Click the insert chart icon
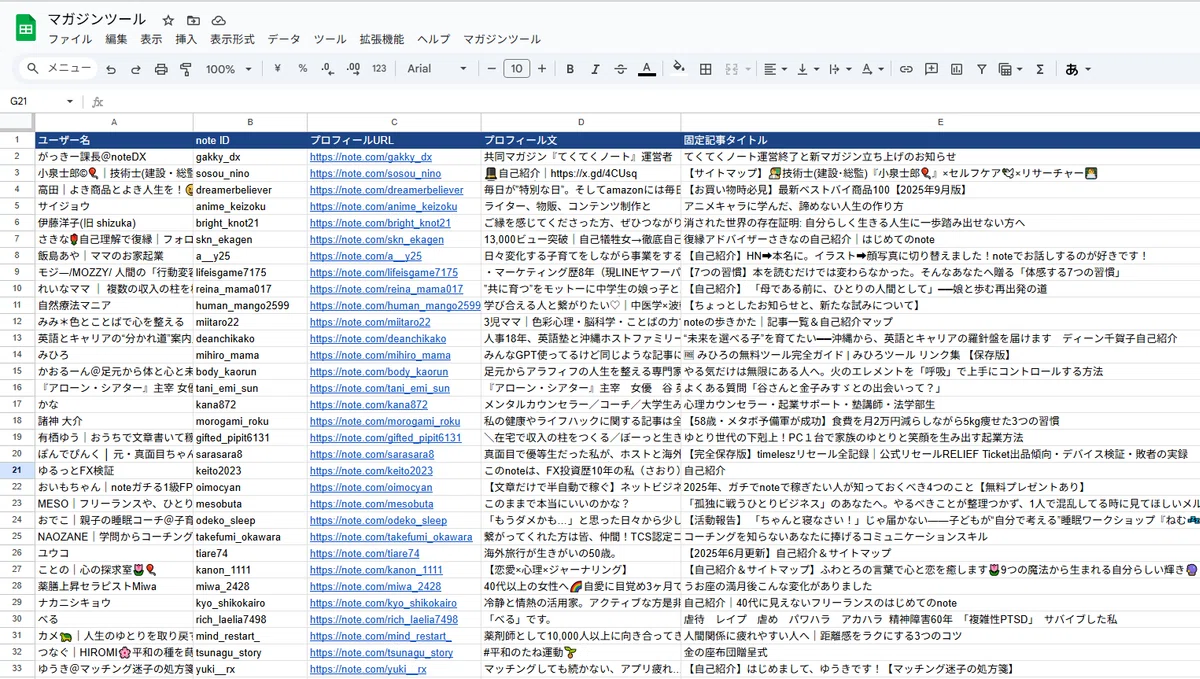The image size is (1200, 679). [x=956, y=69]
